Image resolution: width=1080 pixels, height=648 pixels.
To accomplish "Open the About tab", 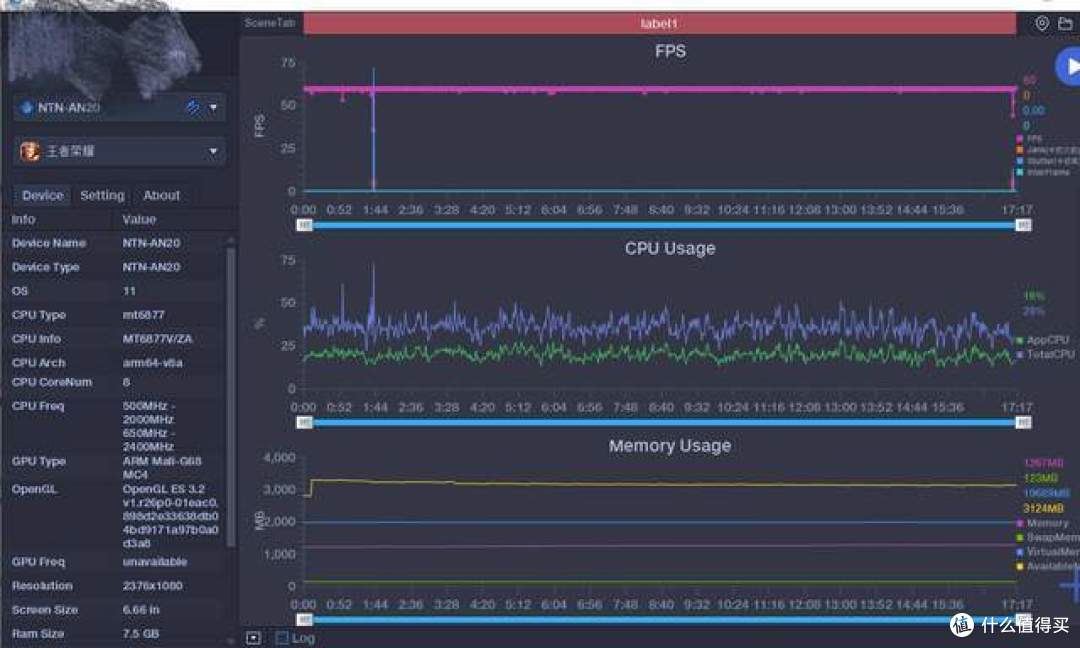I will (161, 196).
